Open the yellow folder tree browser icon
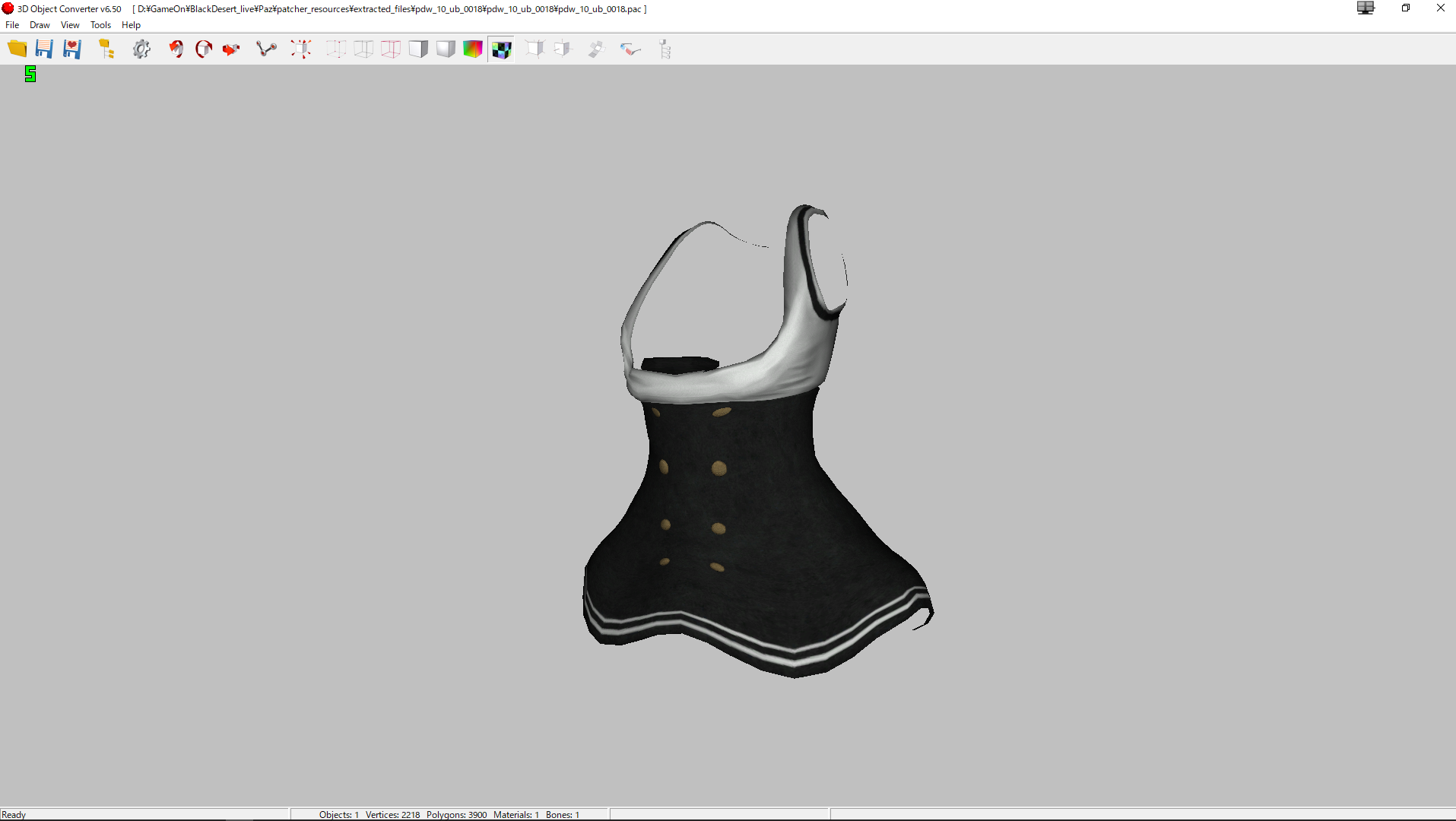This screenshot has width=1456, height=821. [x=106, y=49]
